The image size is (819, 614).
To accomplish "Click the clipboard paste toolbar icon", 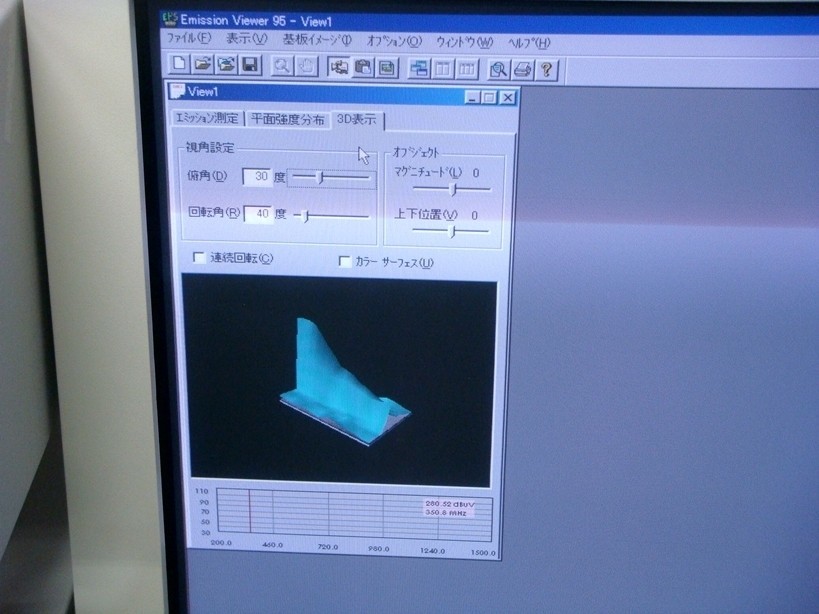I will (x=363, y=68).
